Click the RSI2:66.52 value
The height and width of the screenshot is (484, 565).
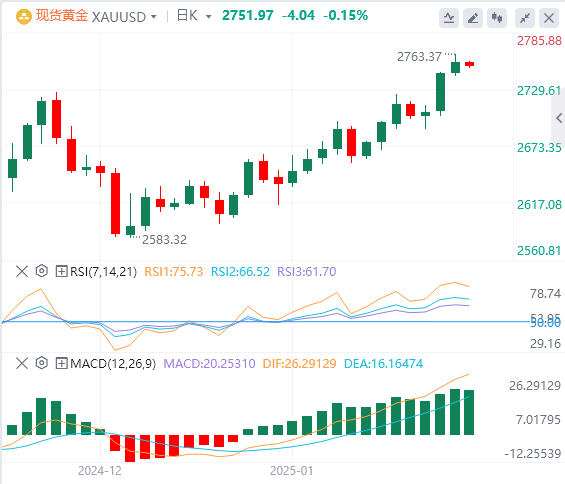pos(240,271)
